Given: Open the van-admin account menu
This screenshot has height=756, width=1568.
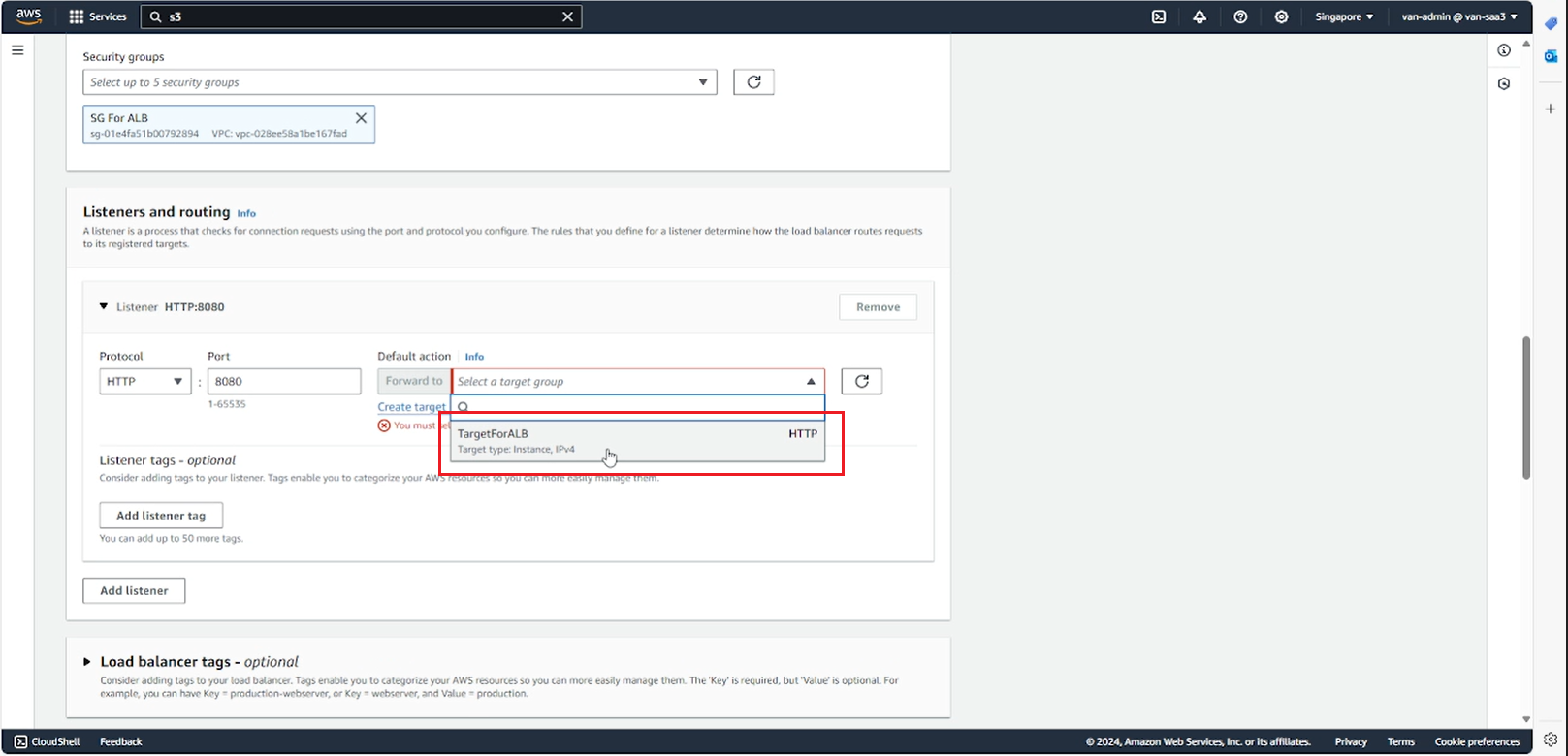Looking at the screenshot, I should (1459, 16).
